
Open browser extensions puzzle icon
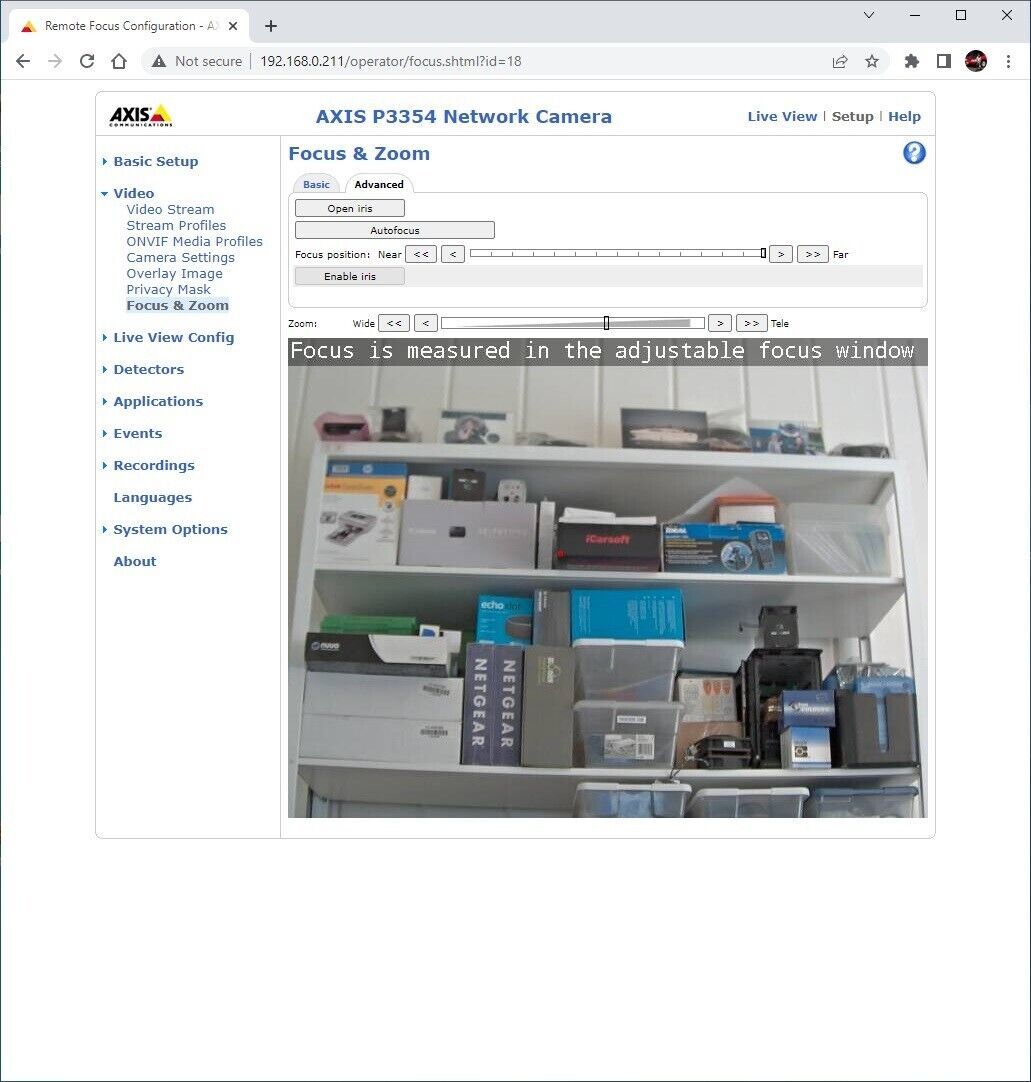(912, 61)
